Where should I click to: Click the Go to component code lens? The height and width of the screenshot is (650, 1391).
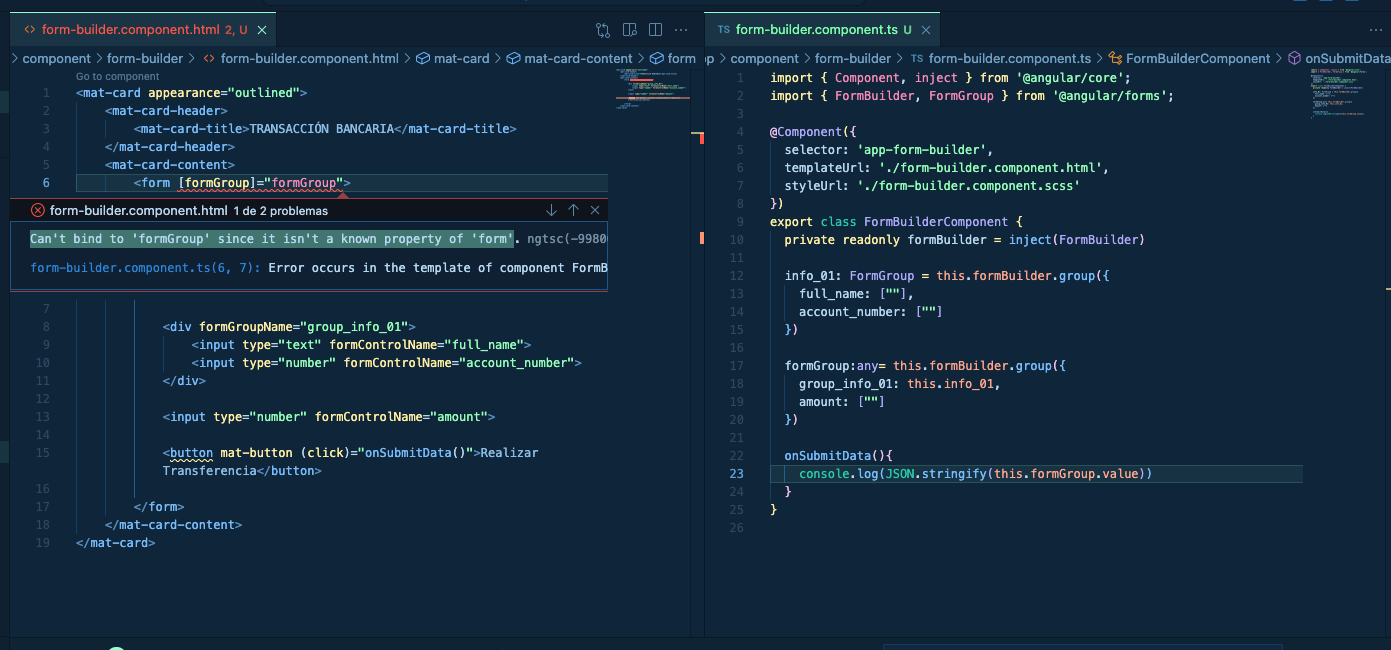pos(117,76)
